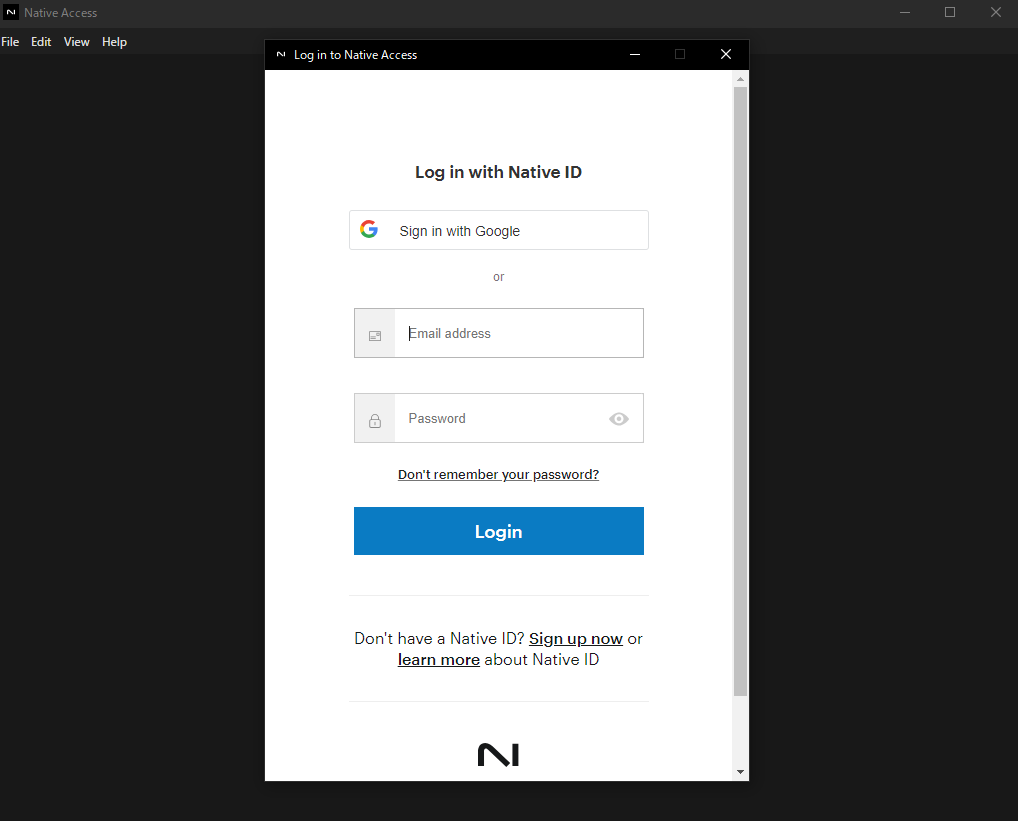This screenshot has width=1018, height=821.
Task: Toggle password visibility eye icon
Action: [619, 419]
